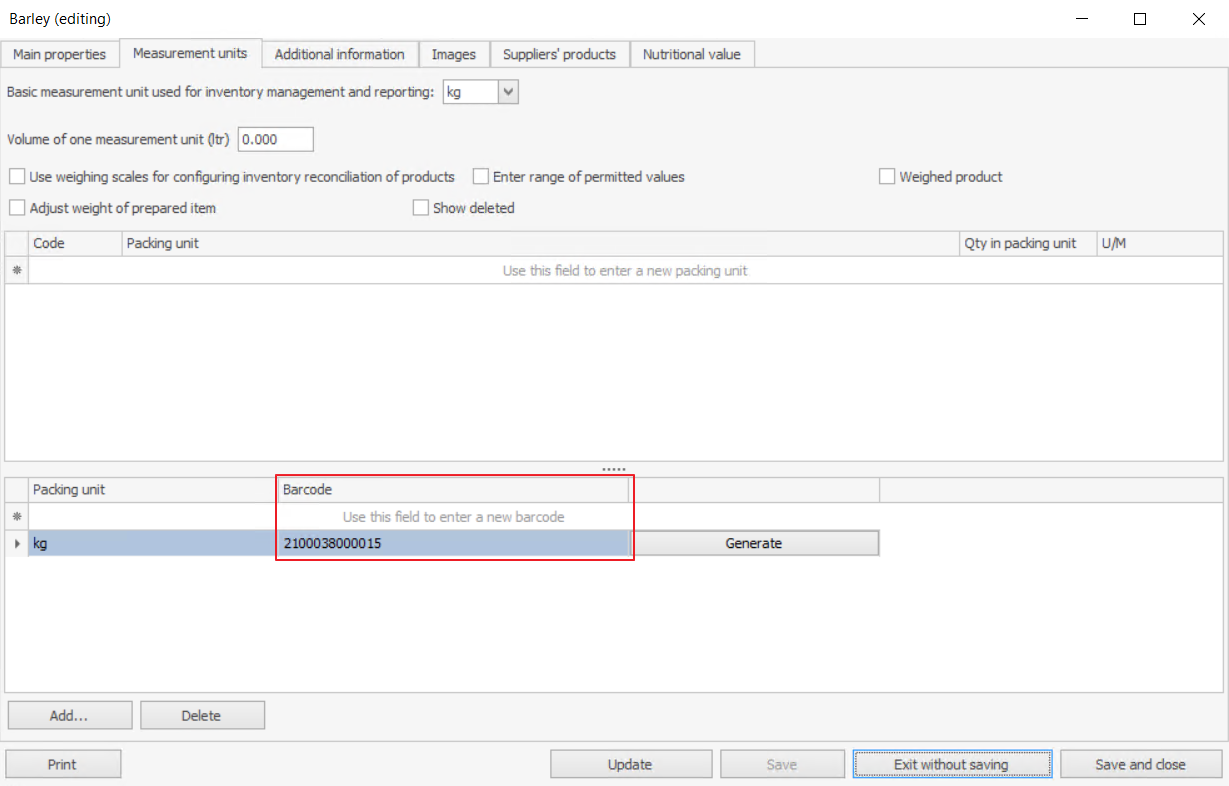The image size is (1229, 786).
Task: Toggle the Show deleted checkbox
Action: 421,208
